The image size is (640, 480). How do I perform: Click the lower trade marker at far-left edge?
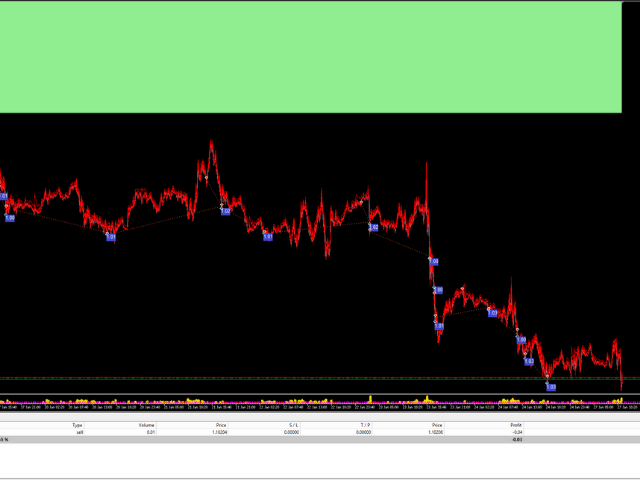coord(9,217)
